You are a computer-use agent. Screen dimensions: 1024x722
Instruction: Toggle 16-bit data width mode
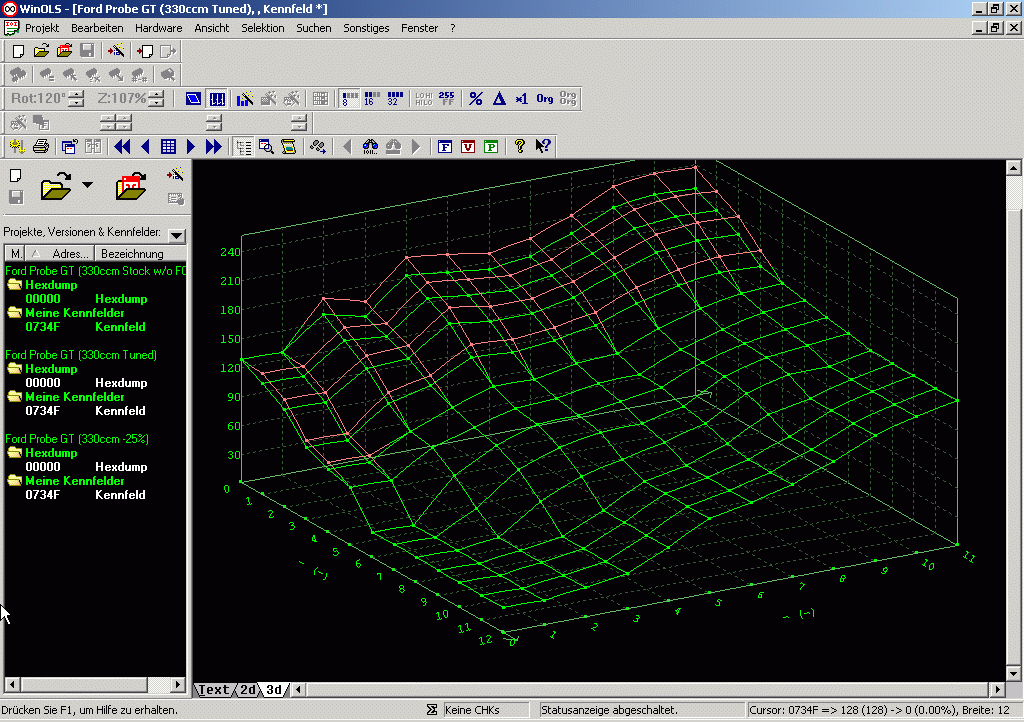click(x=372, y=99)
